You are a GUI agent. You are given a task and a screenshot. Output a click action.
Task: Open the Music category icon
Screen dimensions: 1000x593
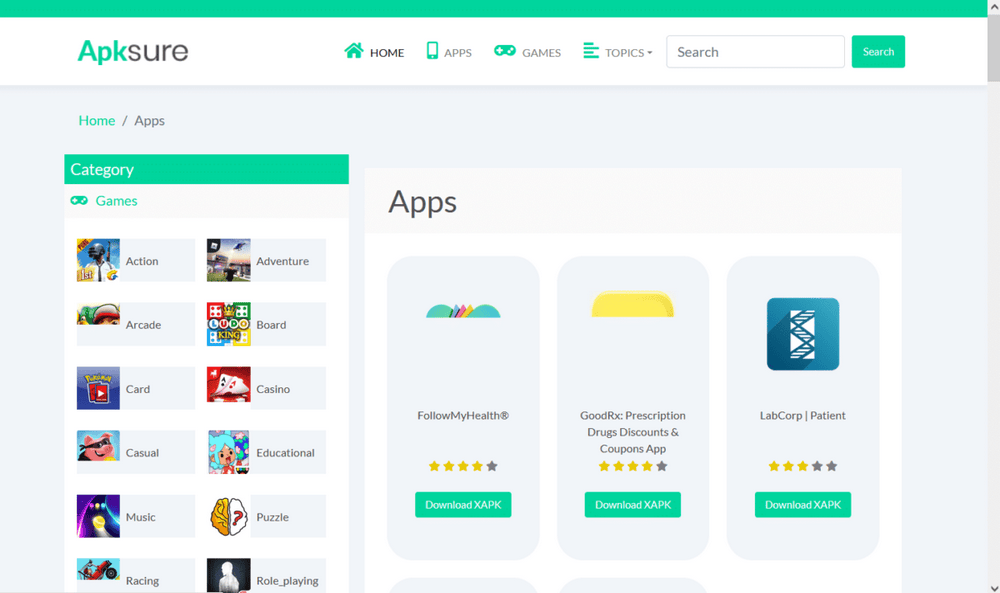97,516
